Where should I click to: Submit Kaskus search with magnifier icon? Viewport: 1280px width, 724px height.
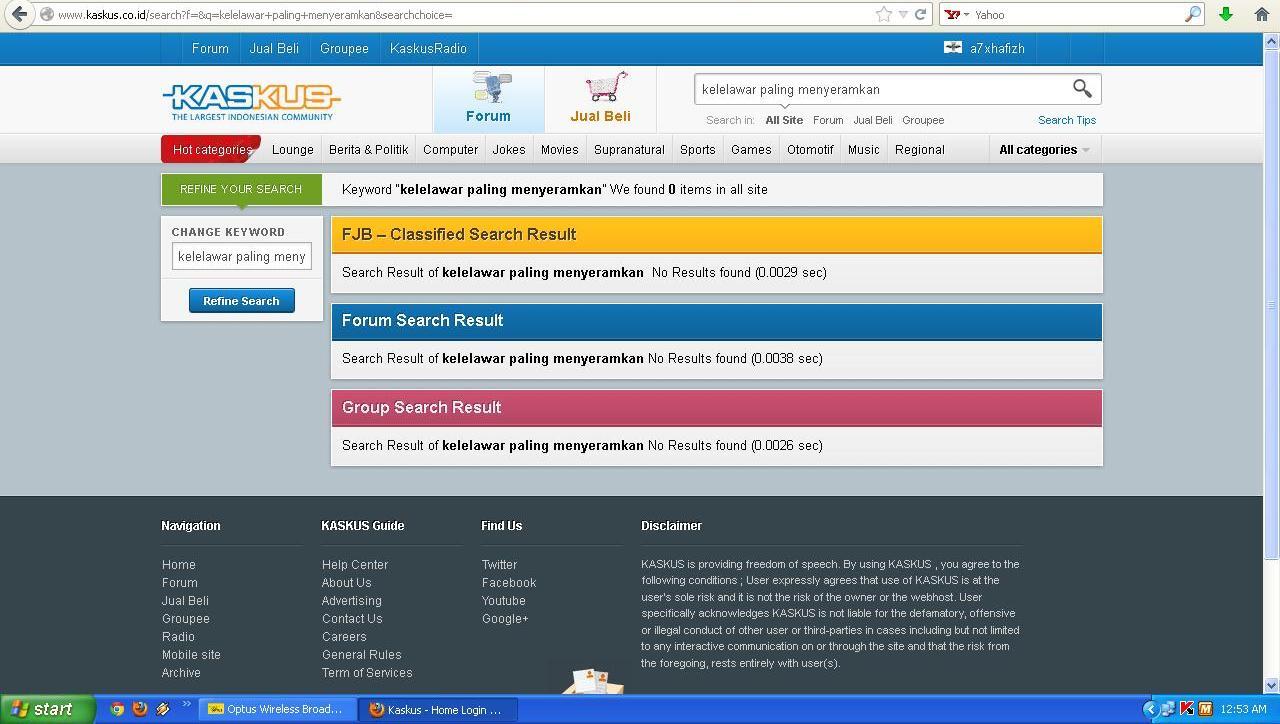click(1082, 88)
